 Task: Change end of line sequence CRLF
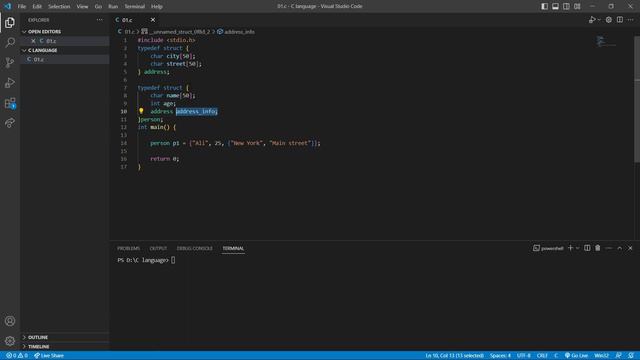pyautogui.click(x=542, y=356)
